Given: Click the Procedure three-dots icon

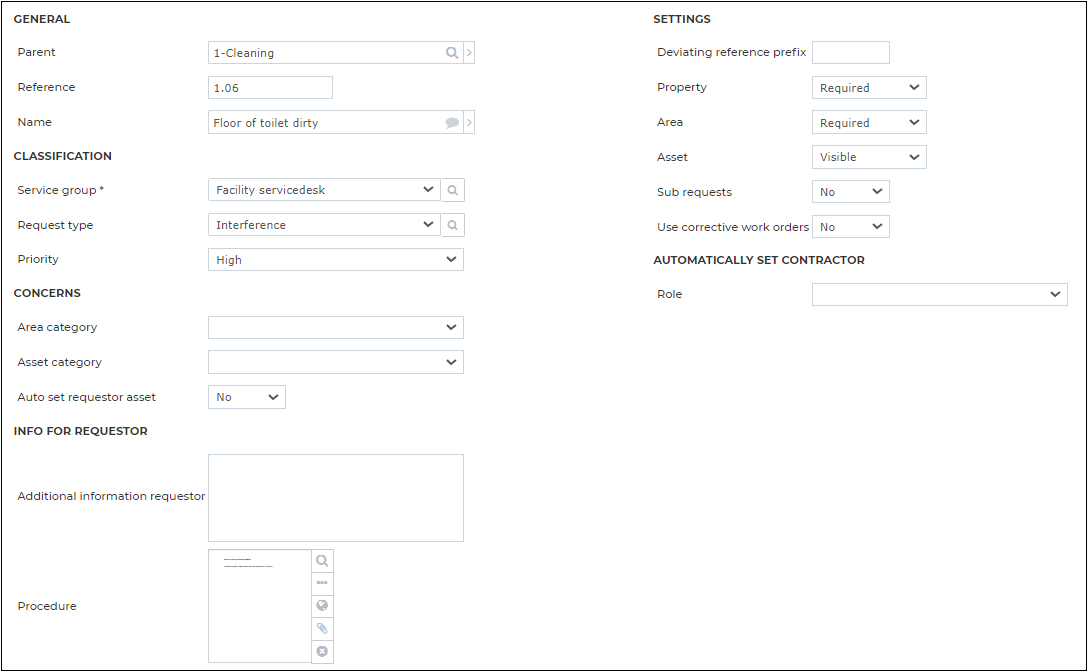Looking at the screenshot, I should [323, 583].
